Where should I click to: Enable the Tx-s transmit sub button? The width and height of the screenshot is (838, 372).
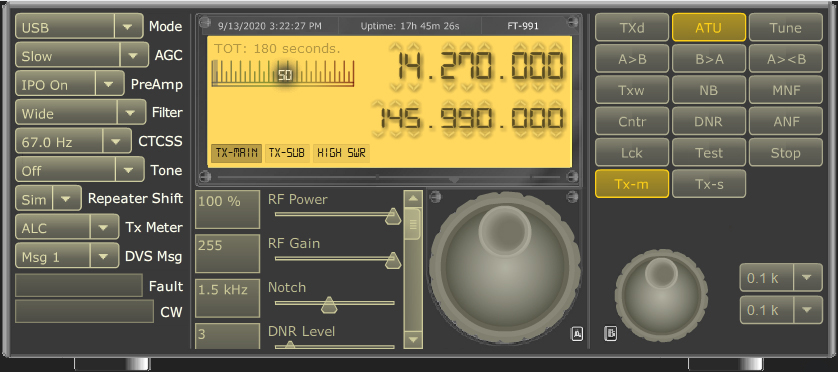[709, 184]
